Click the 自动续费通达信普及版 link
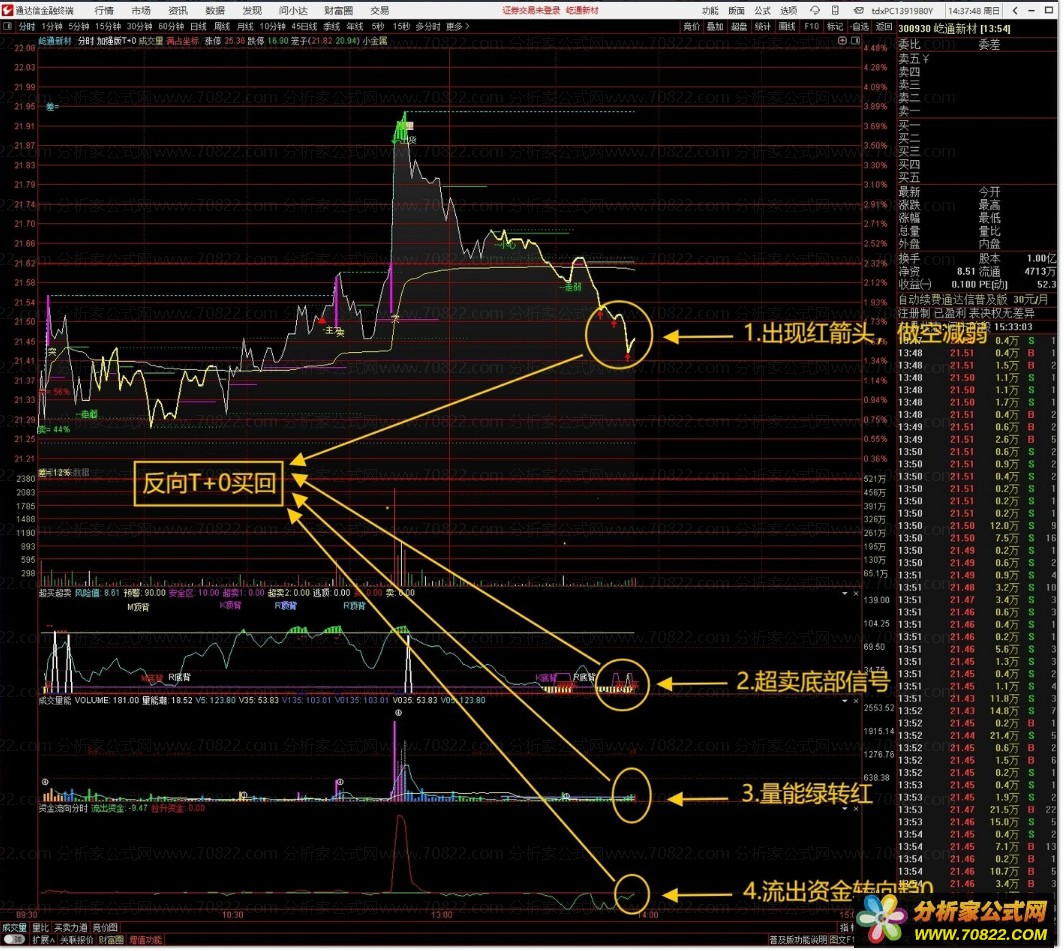1064x951 pixels. (953, 299)
